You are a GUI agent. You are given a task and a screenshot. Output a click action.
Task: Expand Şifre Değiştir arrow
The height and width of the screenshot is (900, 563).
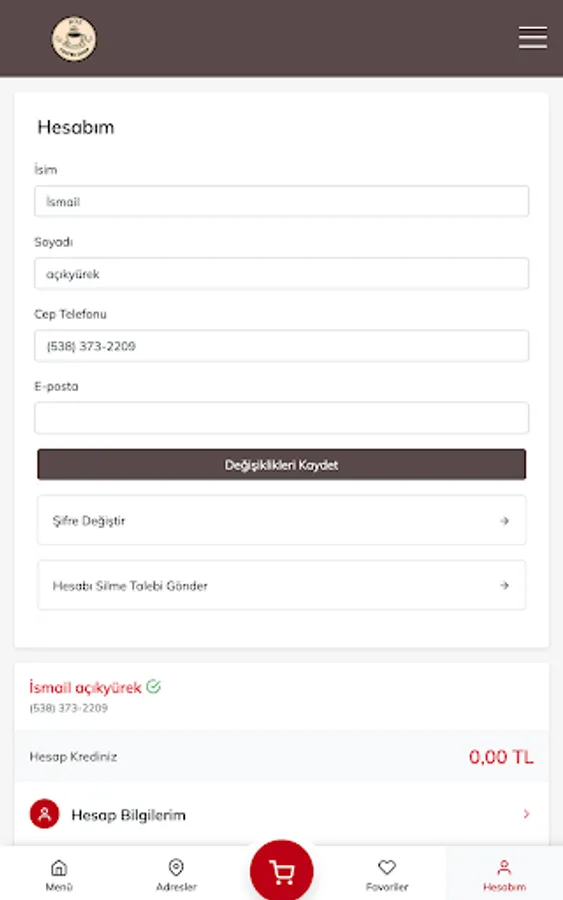[x=504, y=521]
